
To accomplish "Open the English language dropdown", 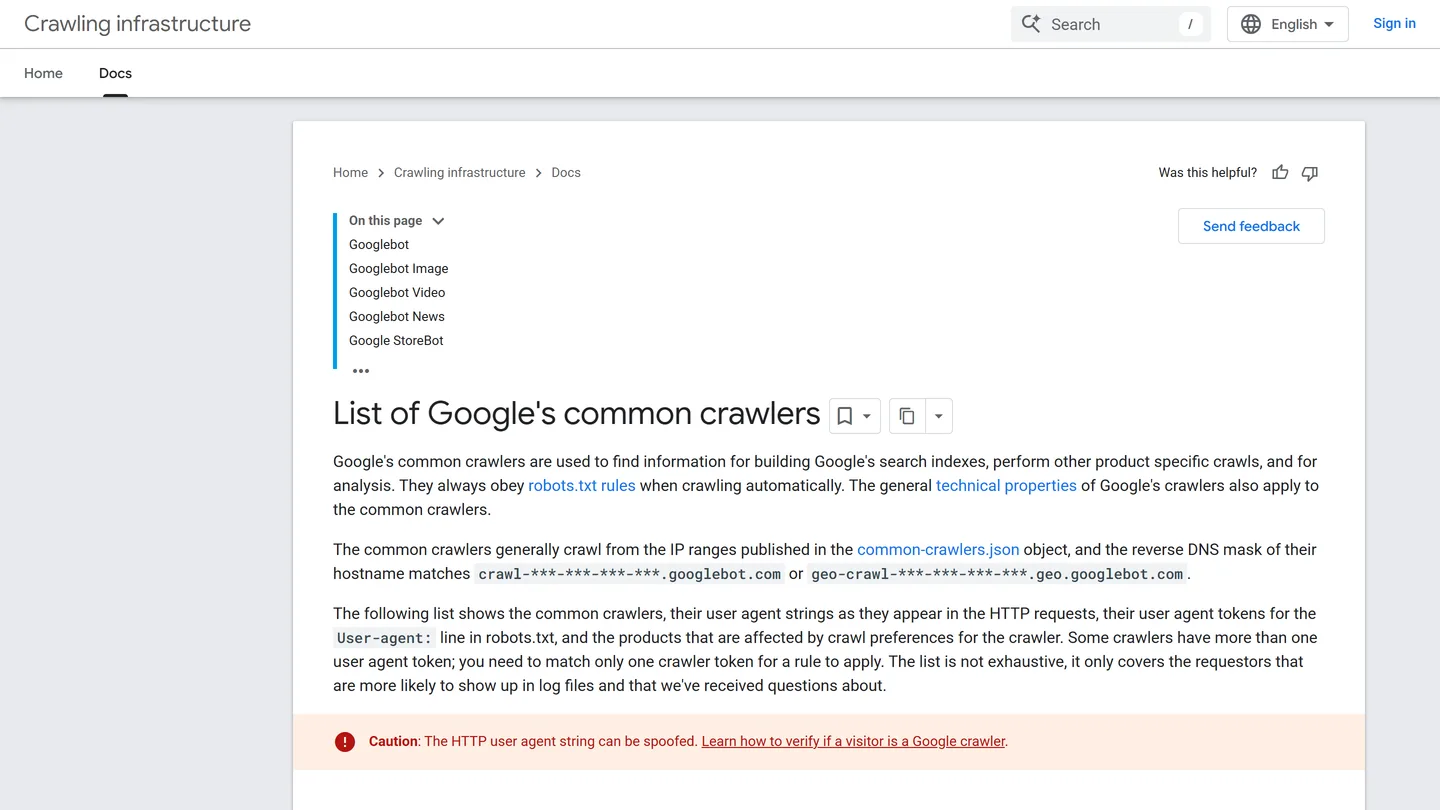I will tap(1288, 24).
